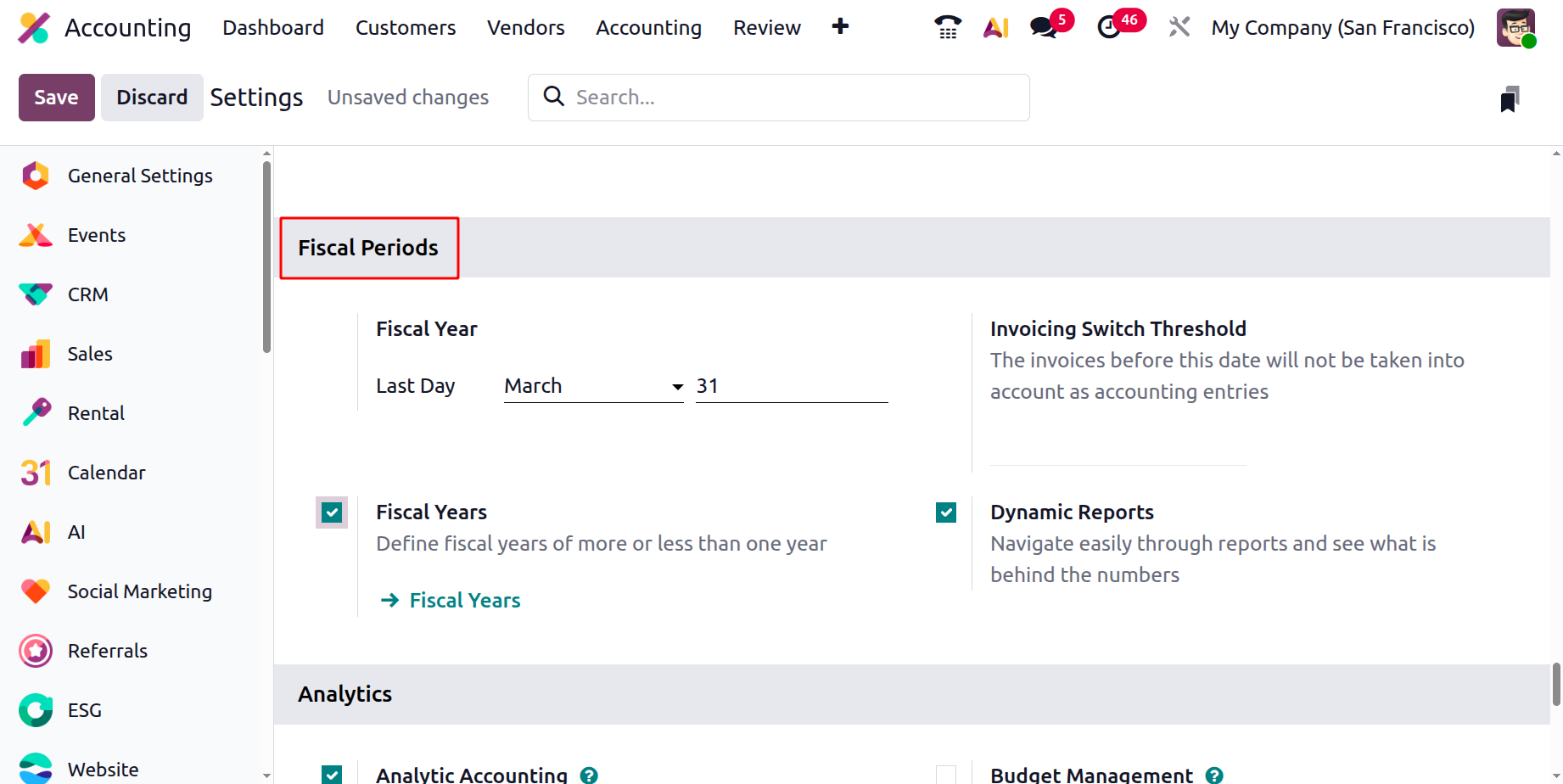
Task: Enable the Budget Management checkbox
Action: pyautogui.click(x=946, y=775)
